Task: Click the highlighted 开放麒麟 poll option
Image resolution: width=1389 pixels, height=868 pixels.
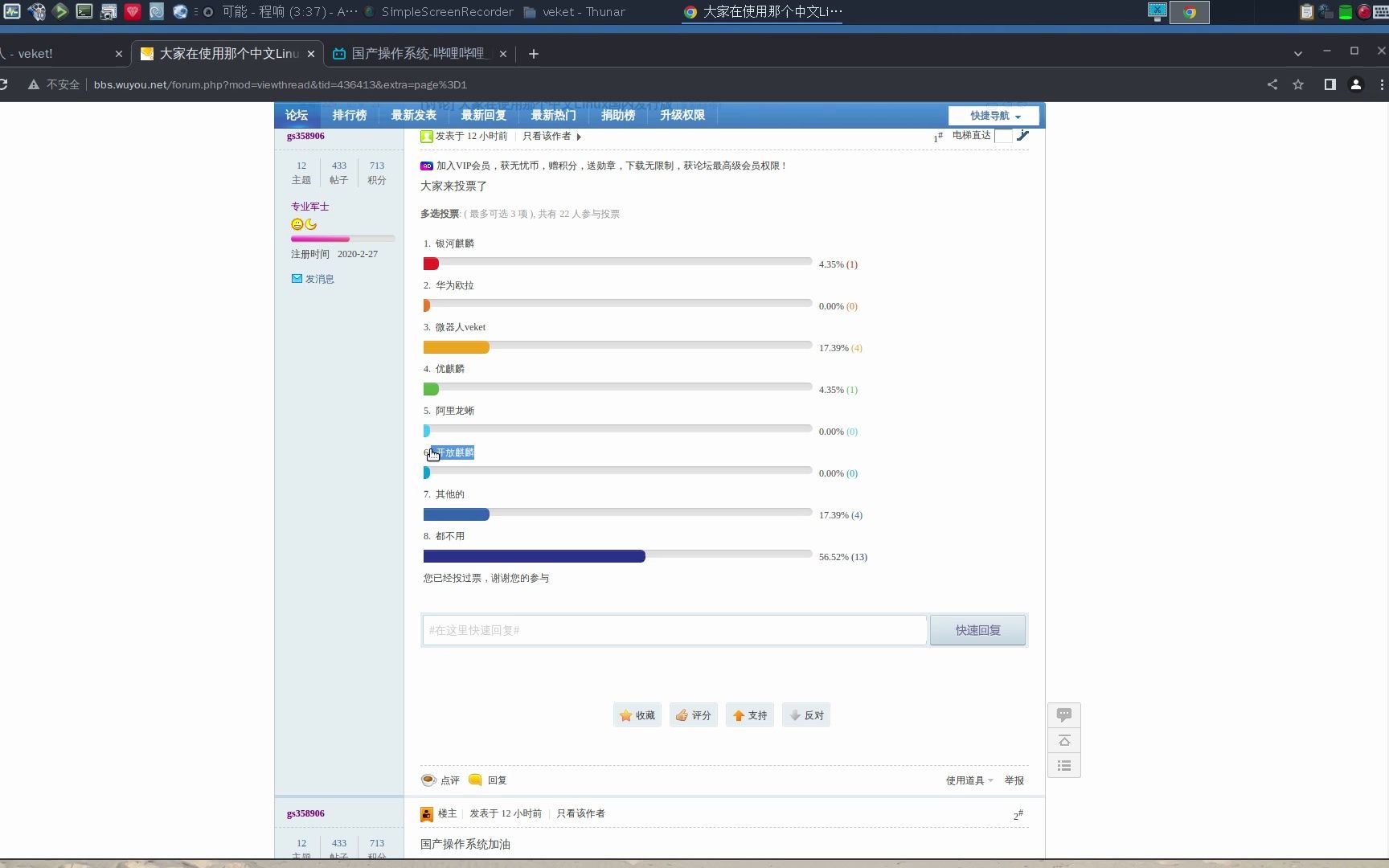Action: [x=454, y=452]
